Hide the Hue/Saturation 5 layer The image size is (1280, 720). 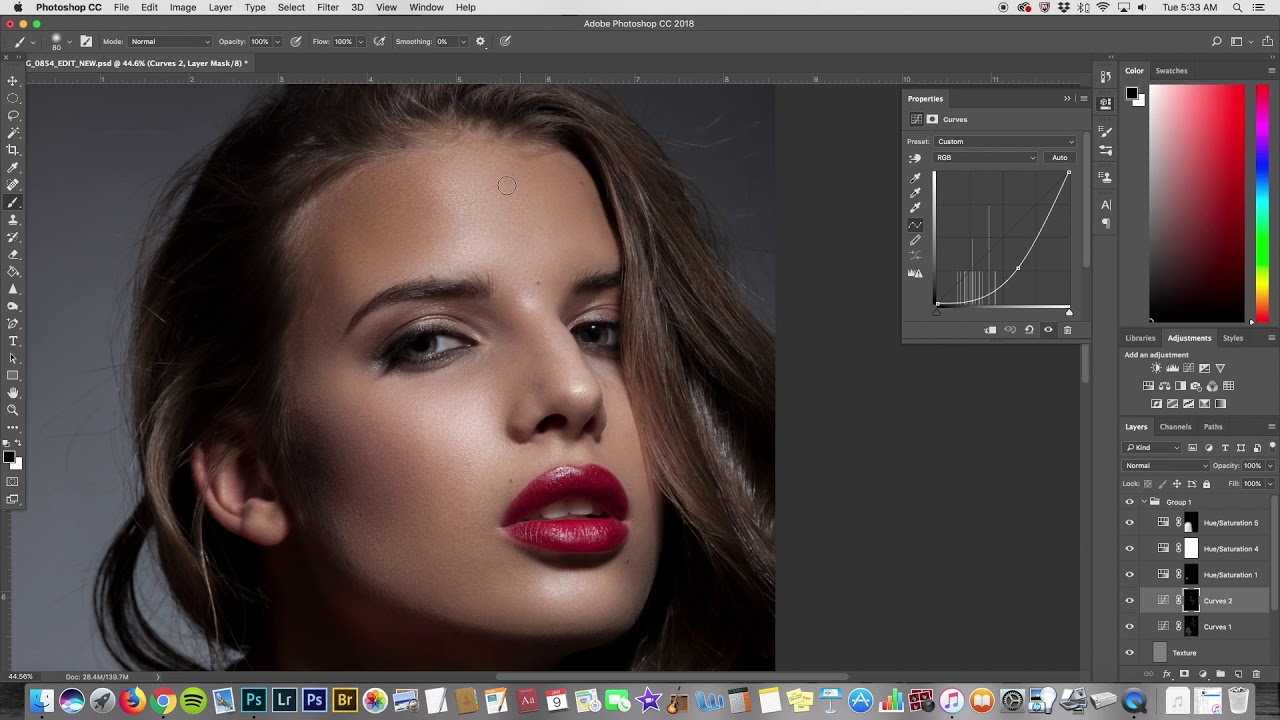[1130, 523]
